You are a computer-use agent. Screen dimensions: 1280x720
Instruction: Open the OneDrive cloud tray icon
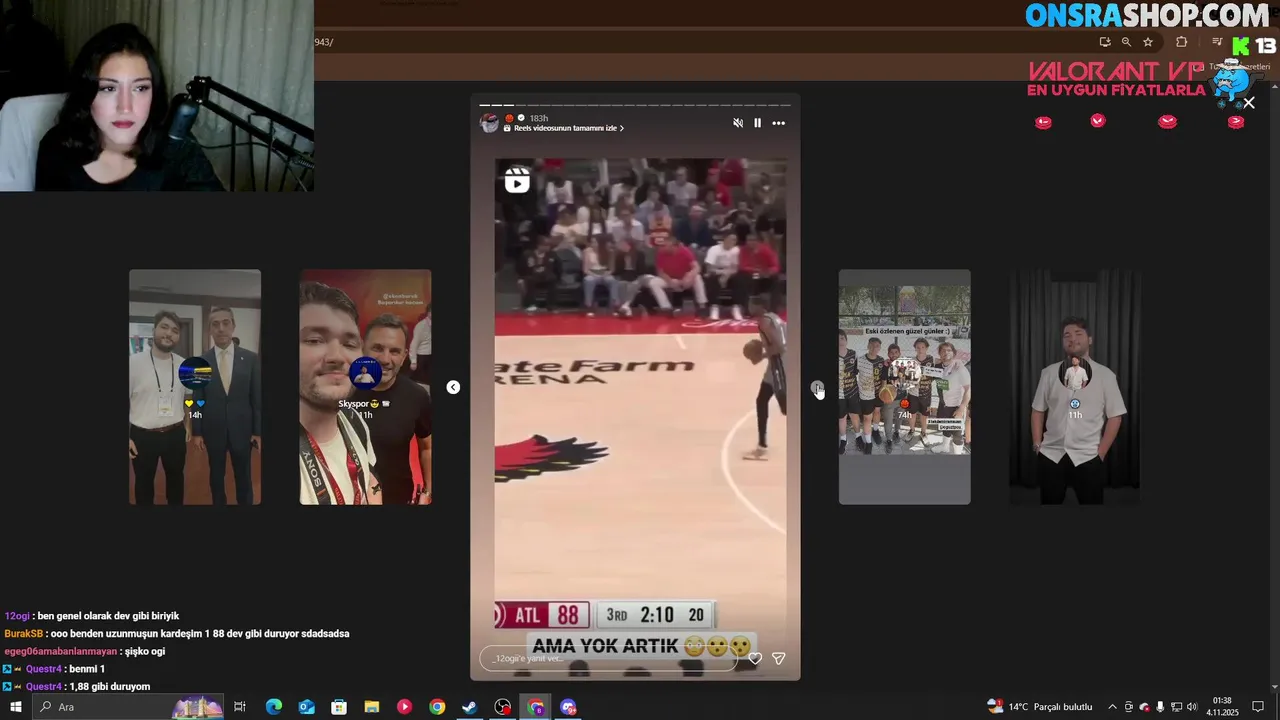(1144, 707)
